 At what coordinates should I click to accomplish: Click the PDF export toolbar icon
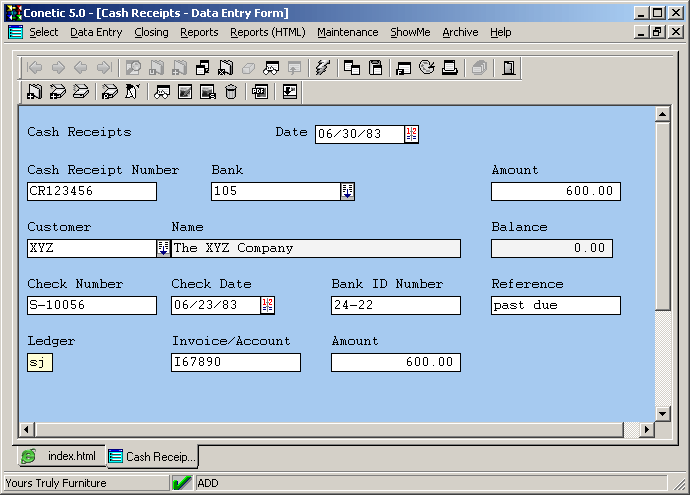tap(260, 92)
